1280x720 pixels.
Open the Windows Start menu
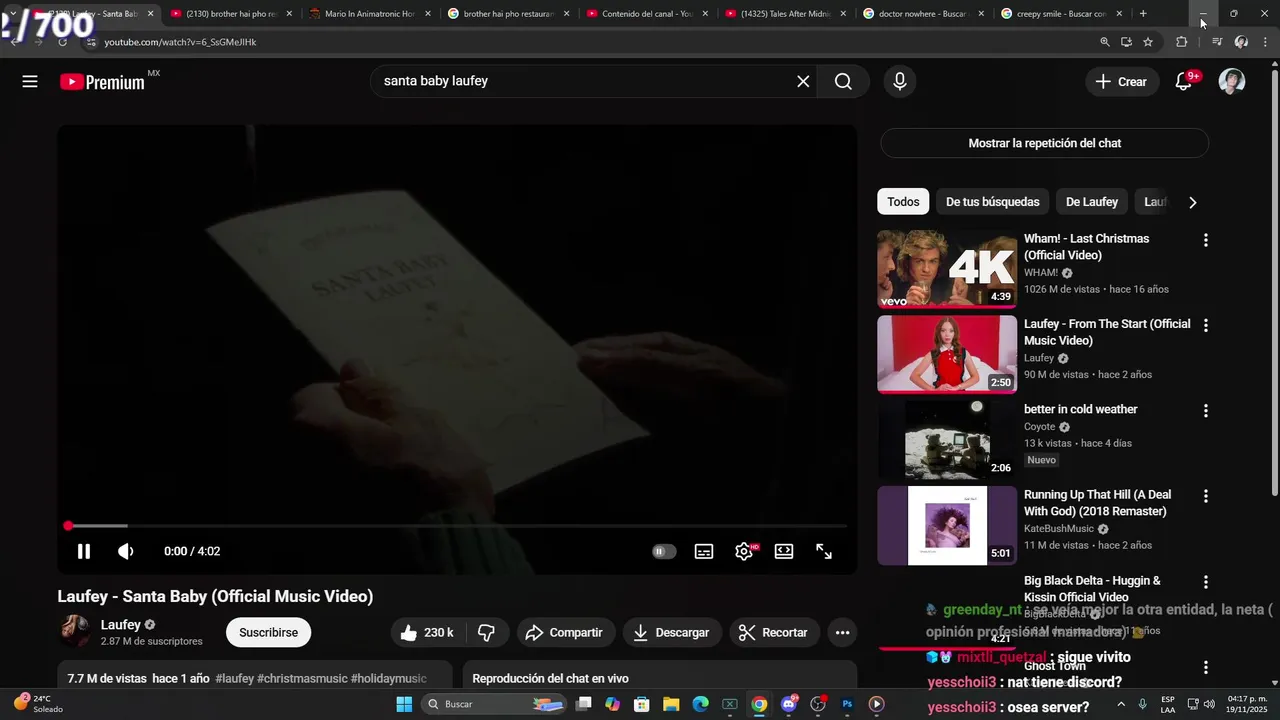pyautogui.click(x=404, y=704)
